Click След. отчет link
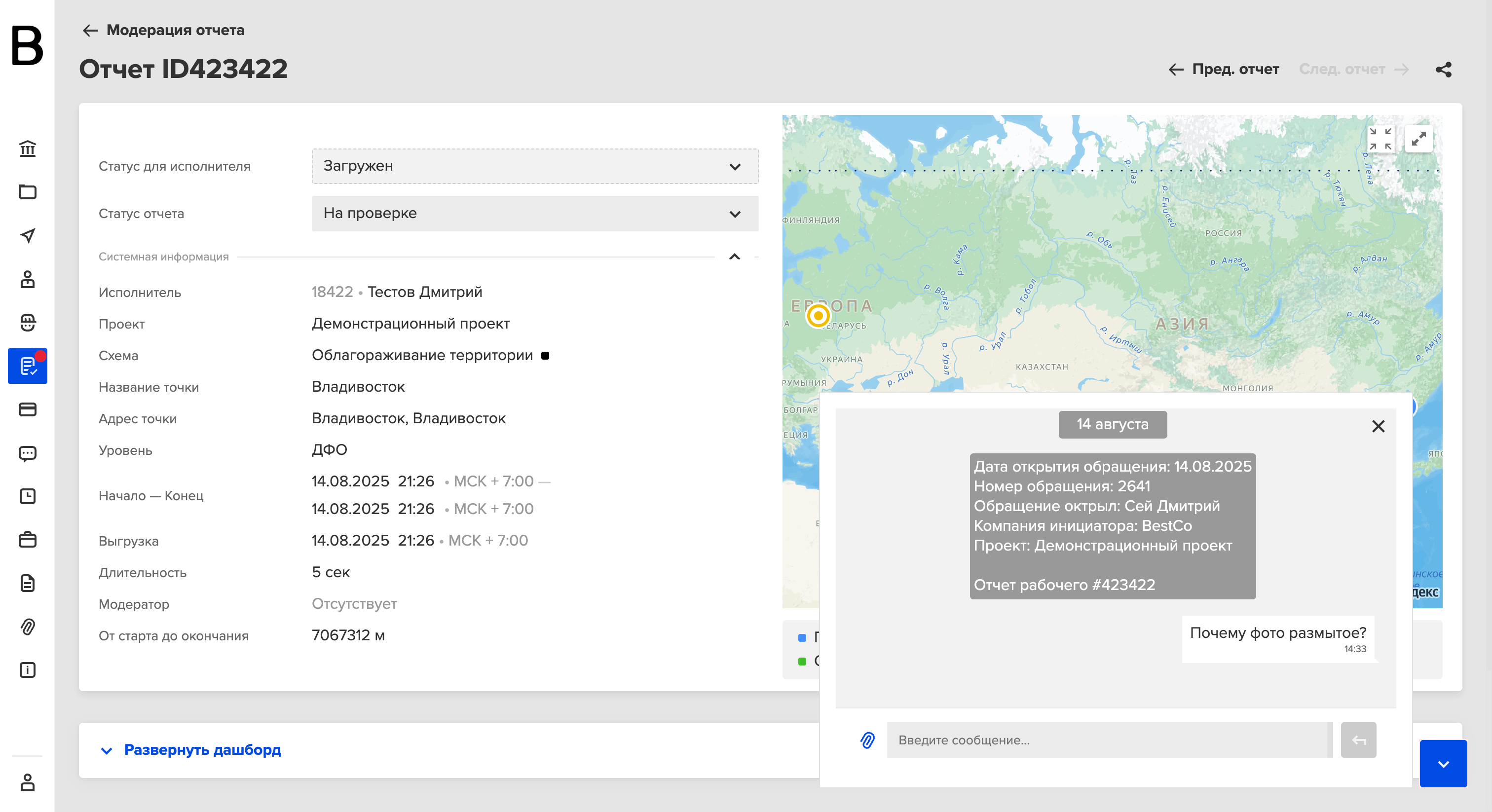The width and height of the screenshot is (1492, 812). [1353, 70]
